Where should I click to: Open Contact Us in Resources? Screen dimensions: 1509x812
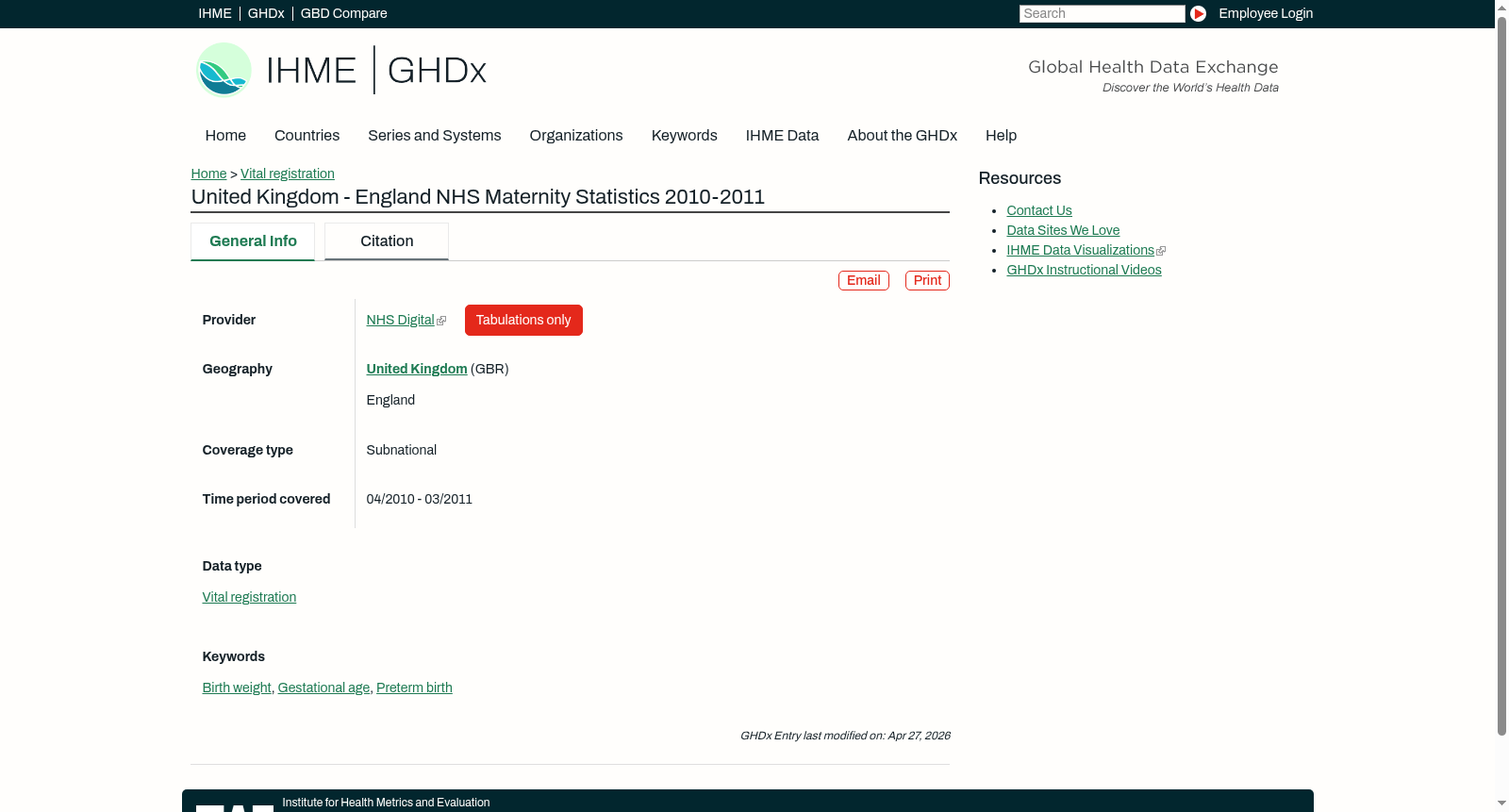pos(1039,210)
